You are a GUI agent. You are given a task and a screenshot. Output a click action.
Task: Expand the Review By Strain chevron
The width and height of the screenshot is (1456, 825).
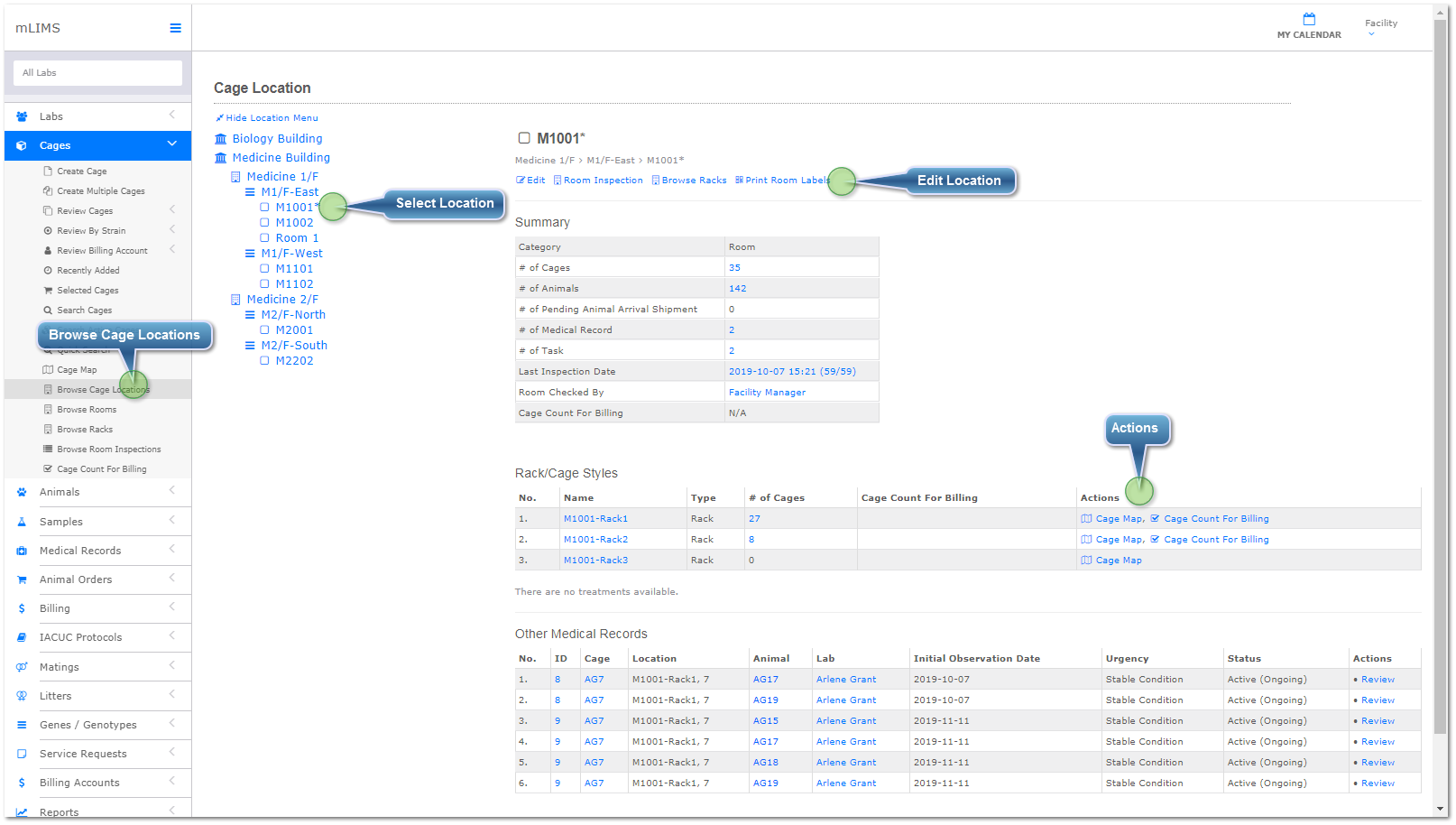171,229
